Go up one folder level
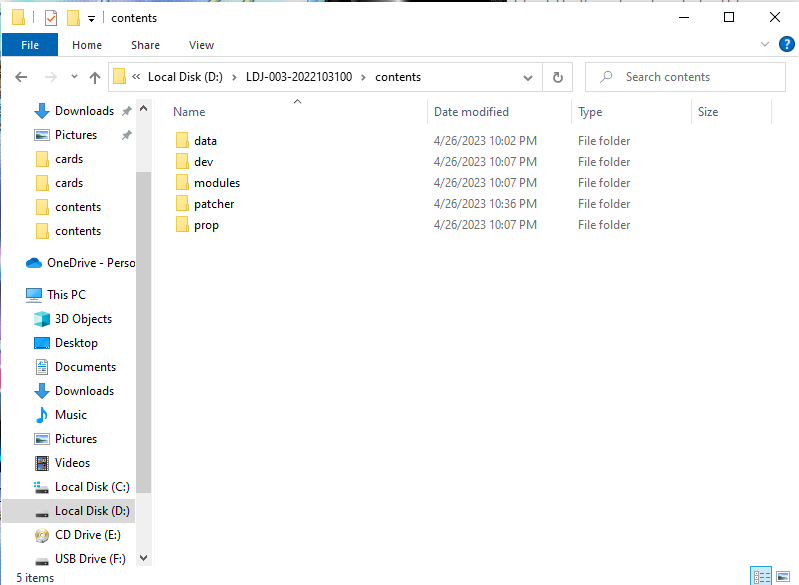The height and width of the screenshot is (585, 799). [95, 77]
